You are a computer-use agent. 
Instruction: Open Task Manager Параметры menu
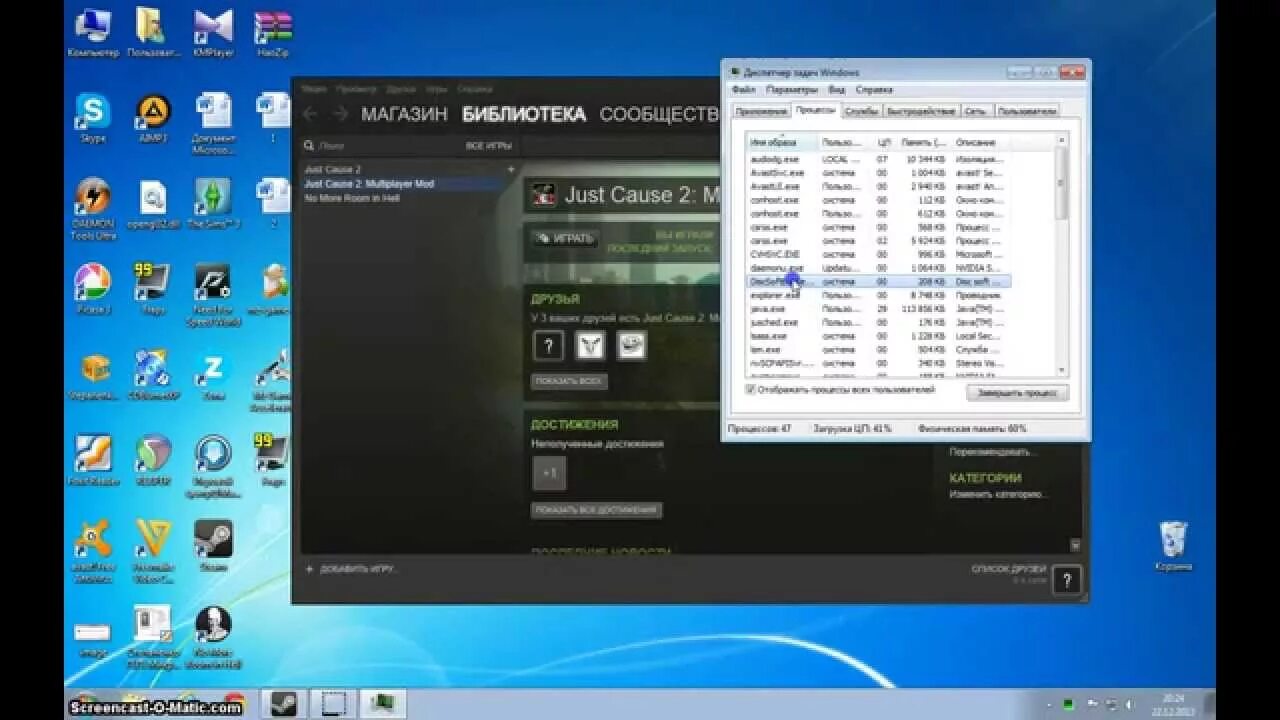click(x=792, y=90)
